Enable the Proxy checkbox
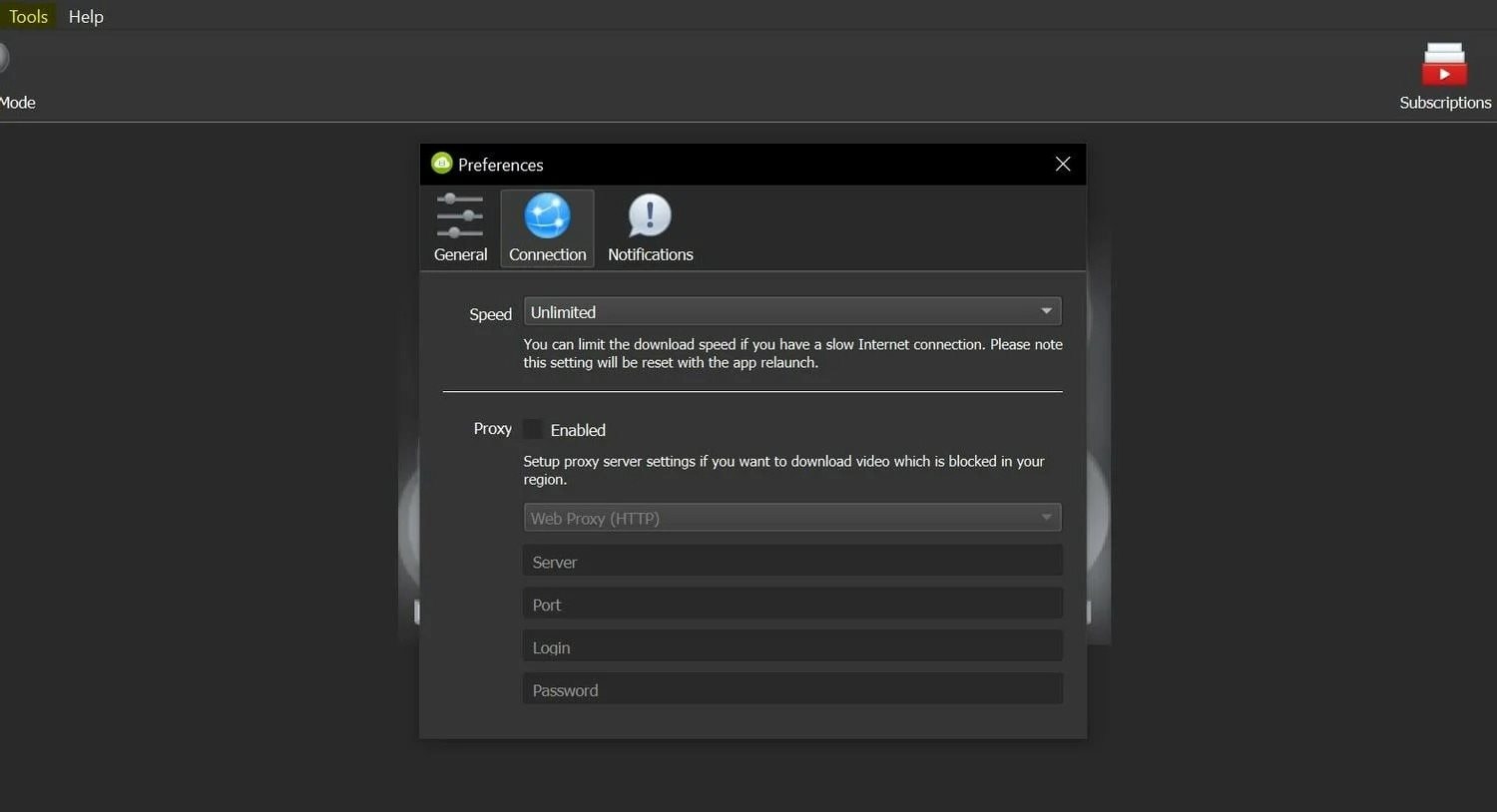This screenshot has width=1497, height=812. pos(533,429)
